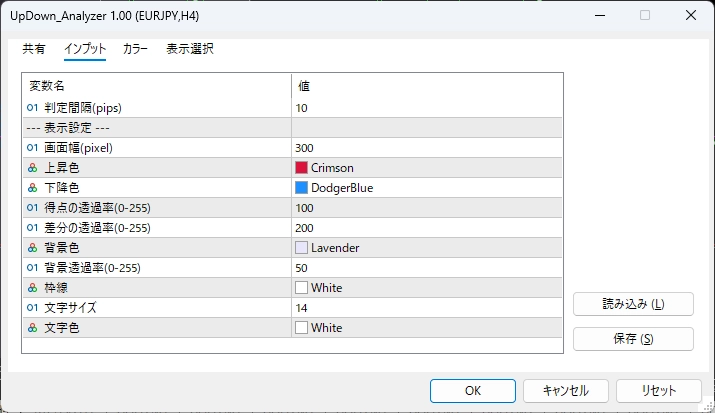This screenshot has height=415, width=715.
Task: Open the カラー tab
Action: click(x=135, y=48)
